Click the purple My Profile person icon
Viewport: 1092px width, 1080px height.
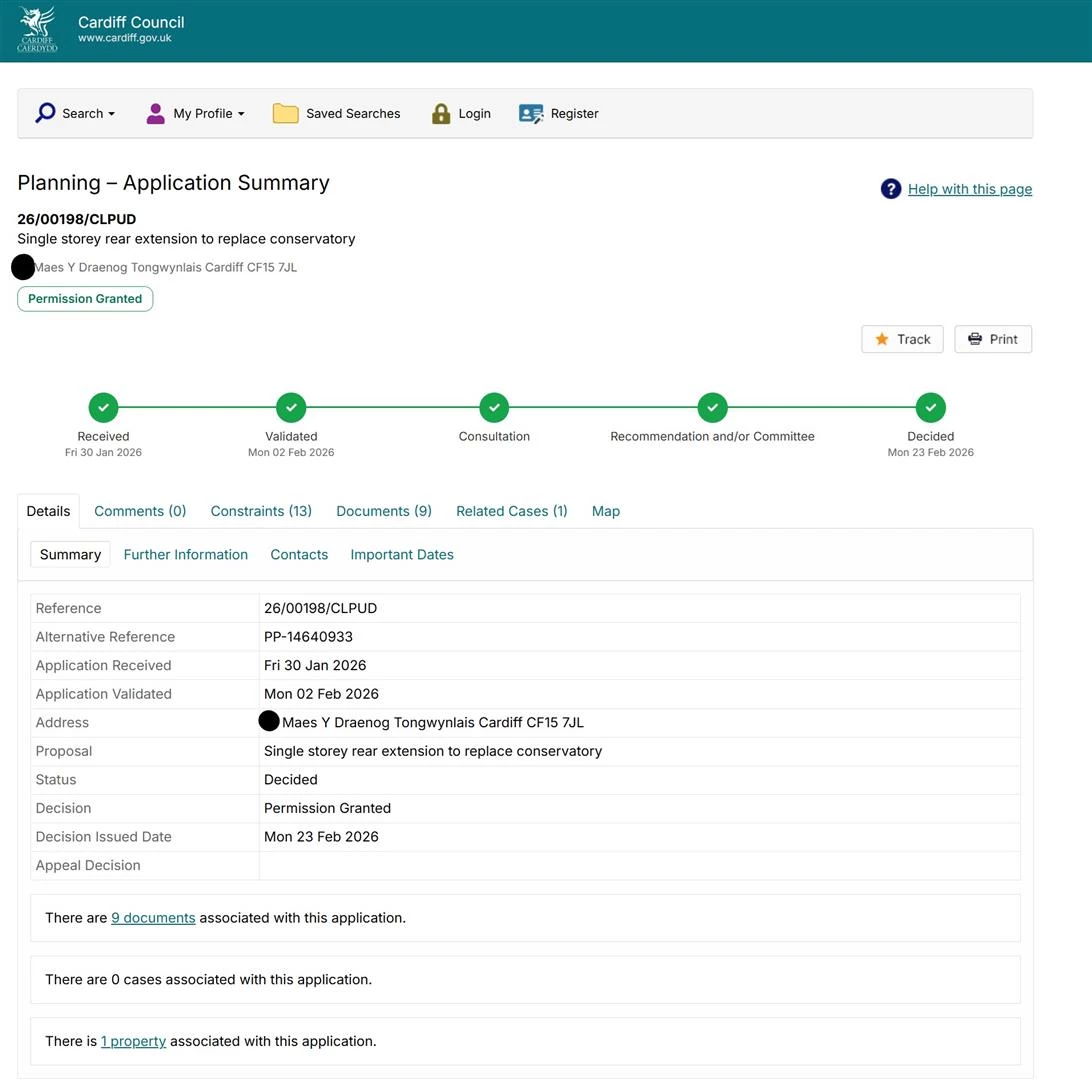tap(155, 113)
